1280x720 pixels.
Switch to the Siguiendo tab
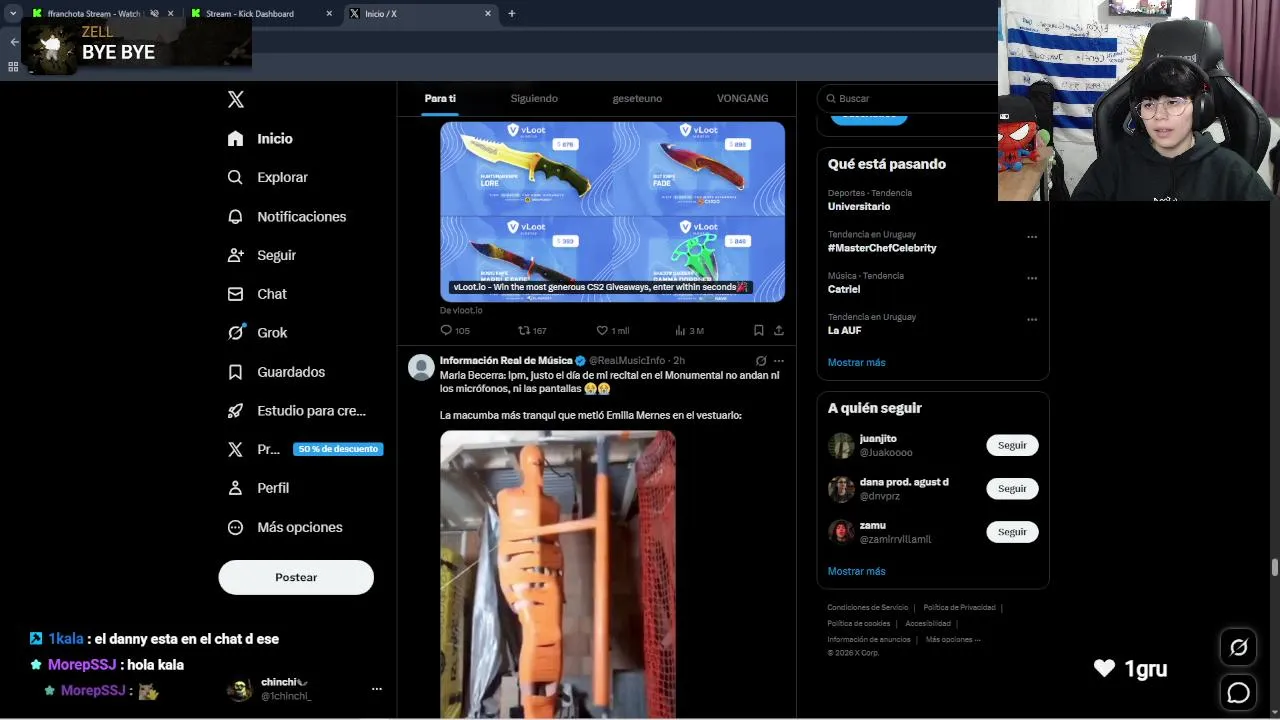534,98
